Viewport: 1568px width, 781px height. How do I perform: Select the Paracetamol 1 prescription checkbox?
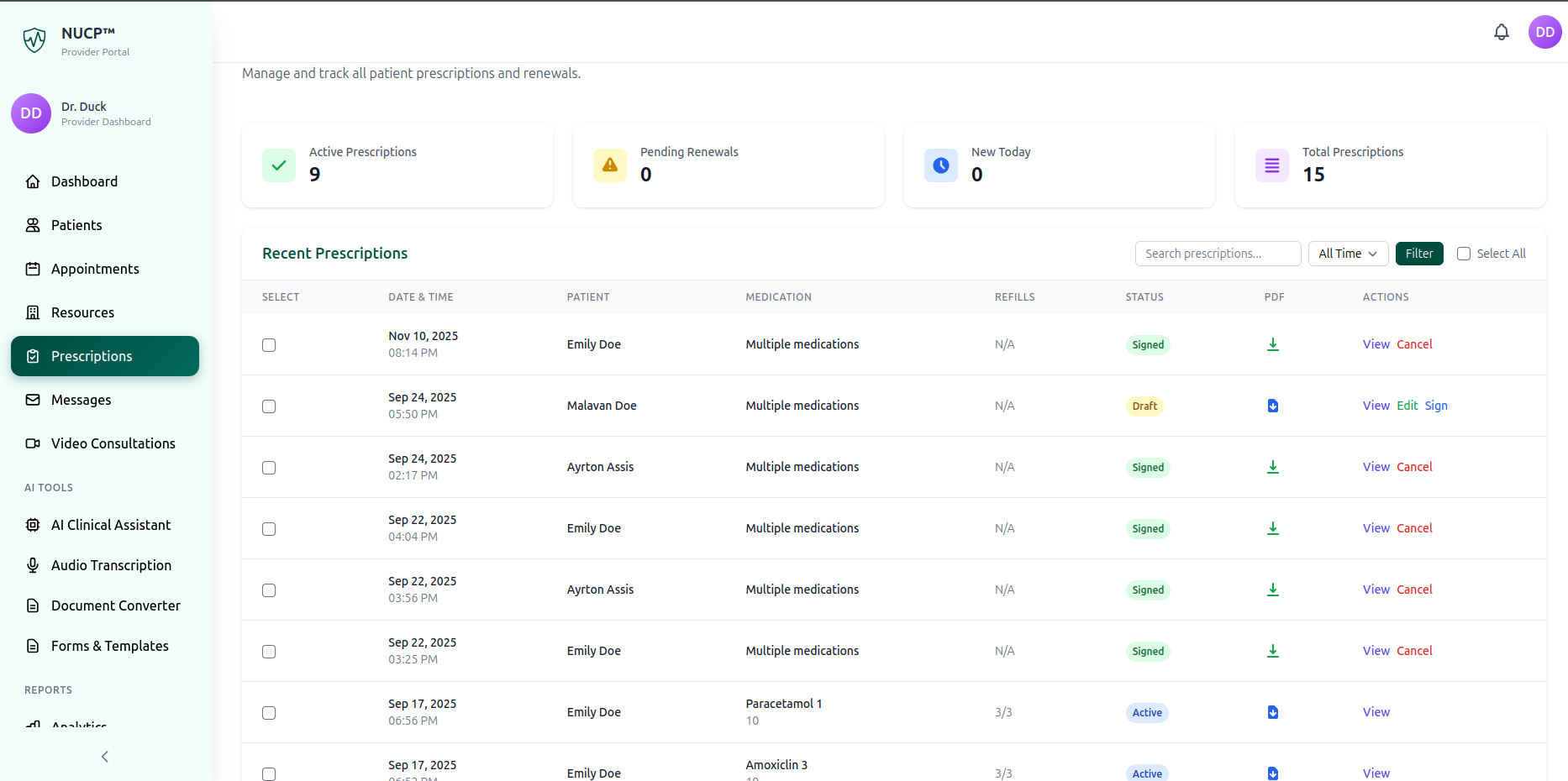pyautogui.click(x=269, y=713)
